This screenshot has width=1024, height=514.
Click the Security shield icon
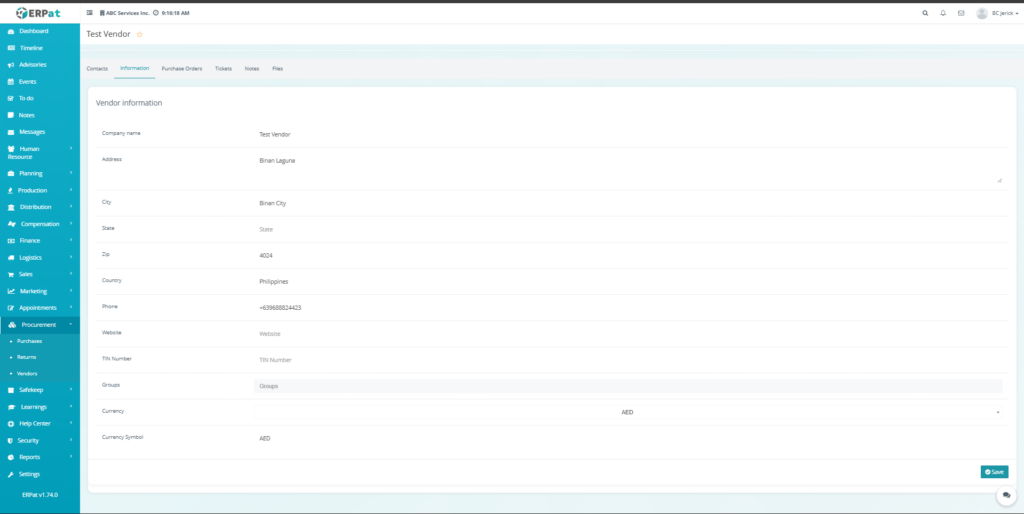click(10, 441)
